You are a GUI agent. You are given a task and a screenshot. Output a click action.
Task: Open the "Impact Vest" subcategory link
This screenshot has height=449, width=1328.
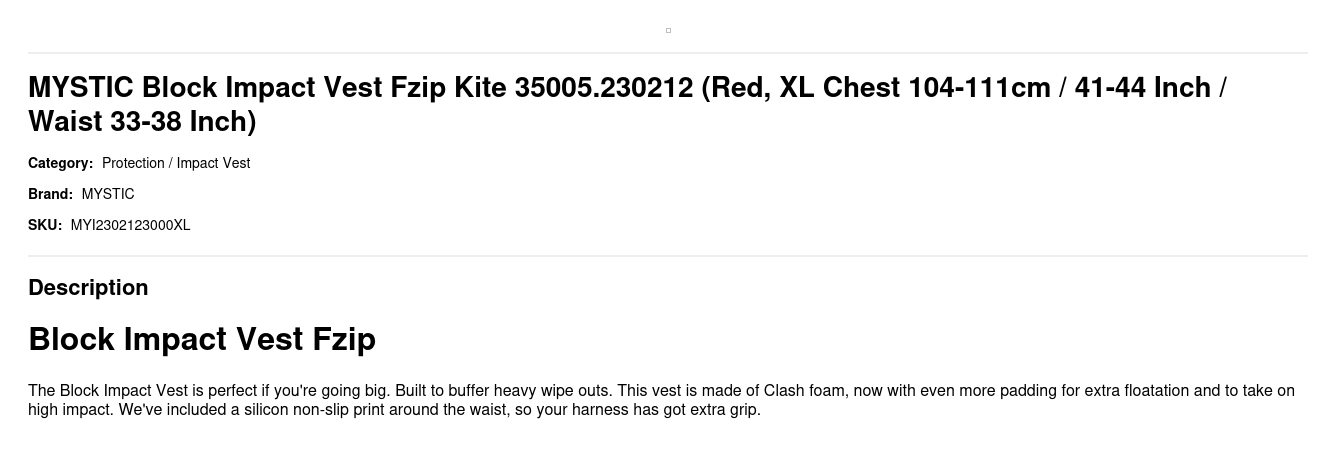coord(213,163)
